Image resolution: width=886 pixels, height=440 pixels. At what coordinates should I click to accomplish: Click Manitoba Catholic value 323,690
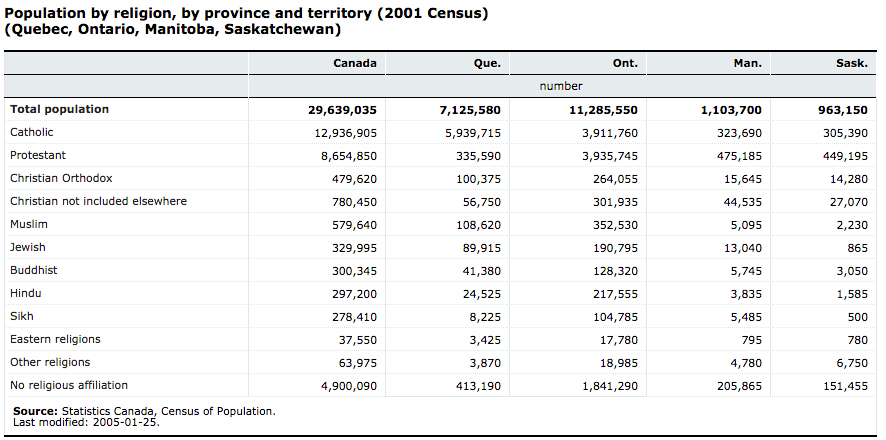coord(739,133)
